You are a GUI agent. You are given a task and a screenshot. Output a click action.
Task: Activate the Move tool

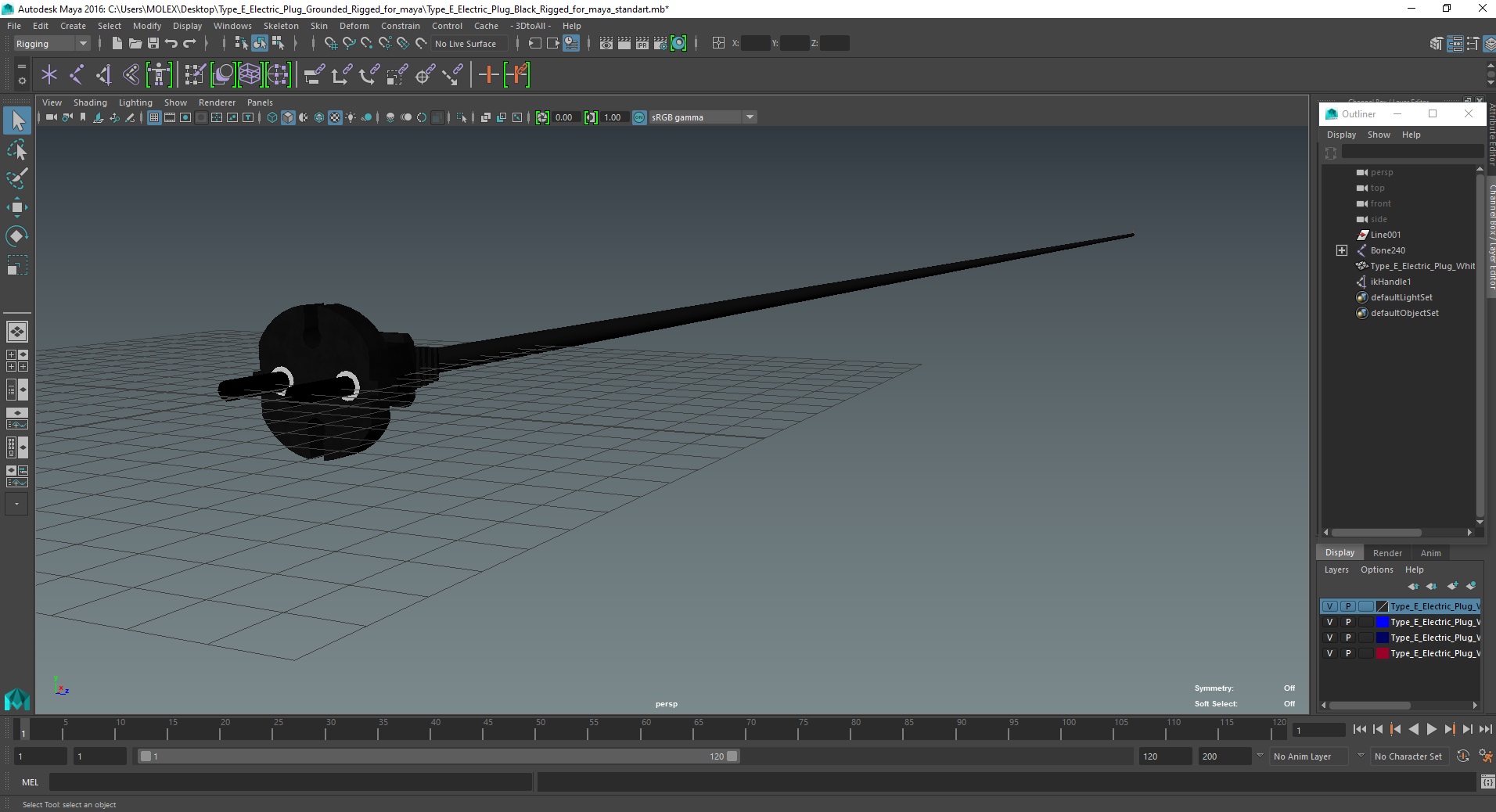click(x=17, y=207)
